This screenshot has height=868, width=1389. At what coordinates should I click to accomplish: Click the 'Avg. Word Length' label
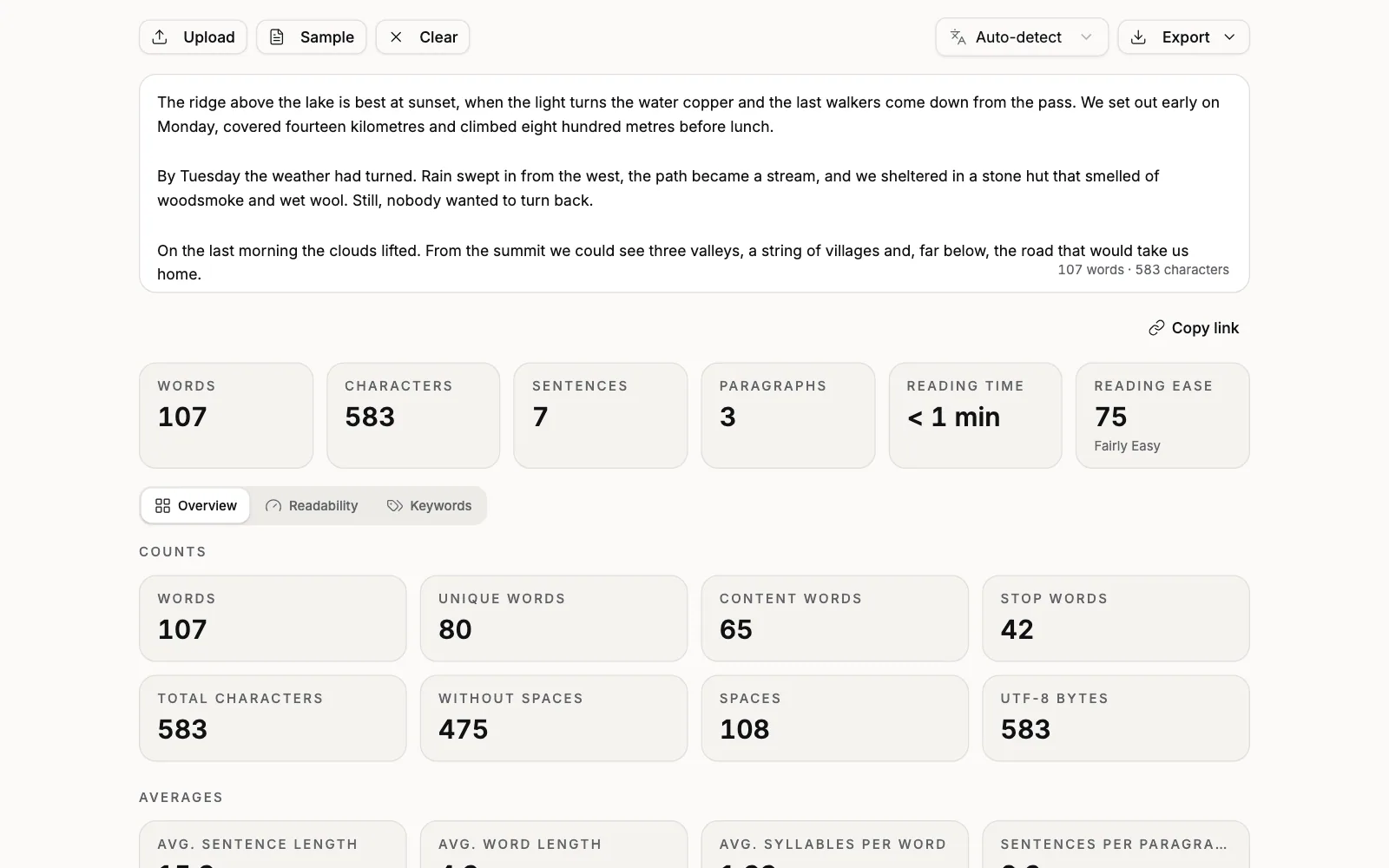pos(520,845)
